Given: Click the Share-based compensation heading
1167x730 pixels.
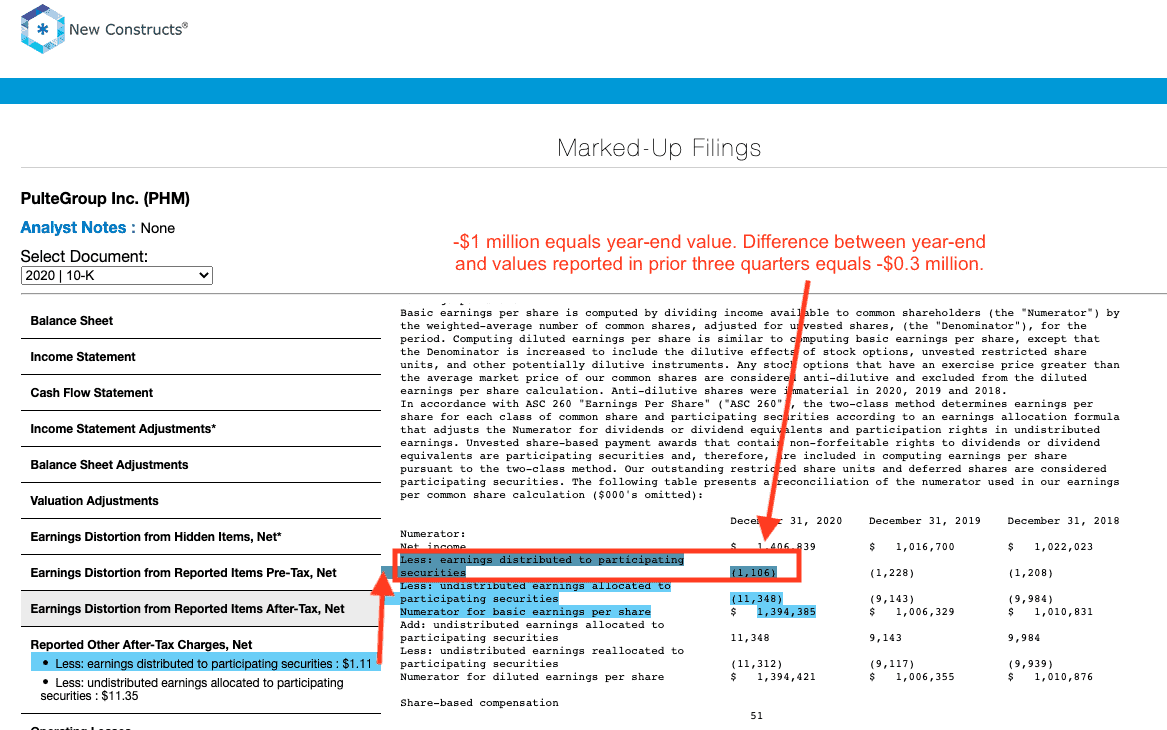Looking at the screenshot, I should click(479, 703).
